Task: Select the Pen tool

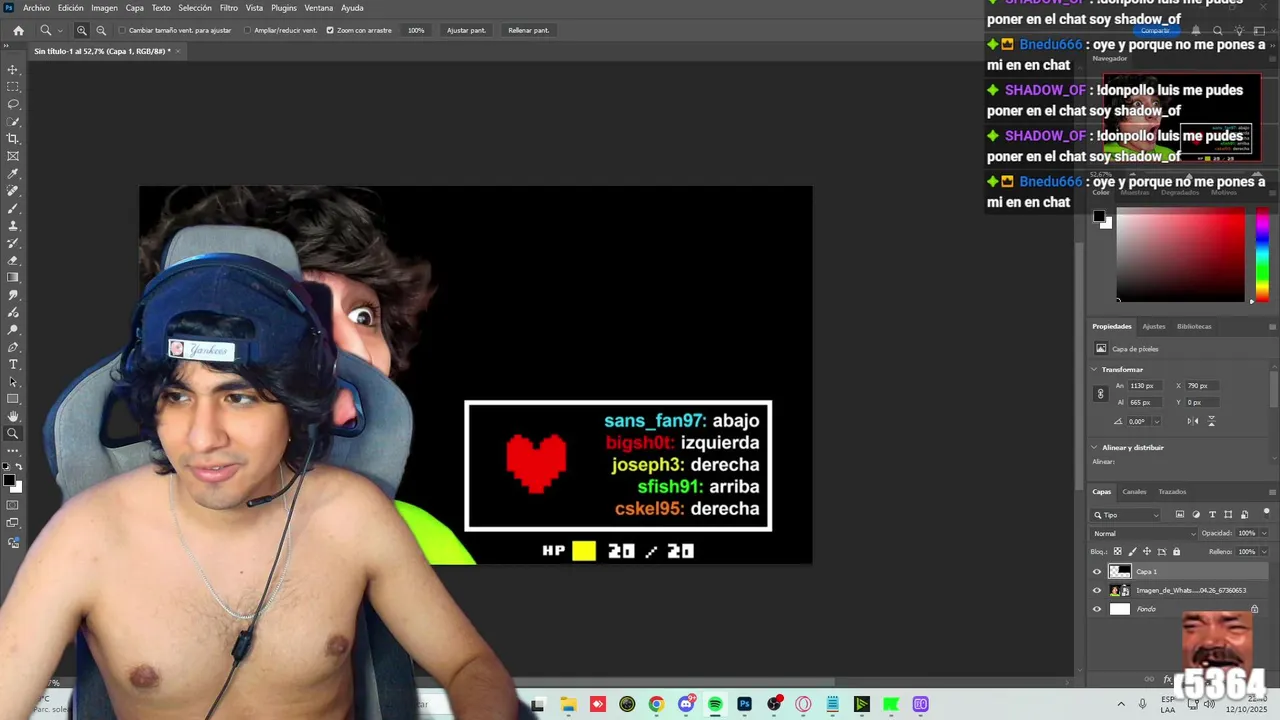Action: click(13, 347)
